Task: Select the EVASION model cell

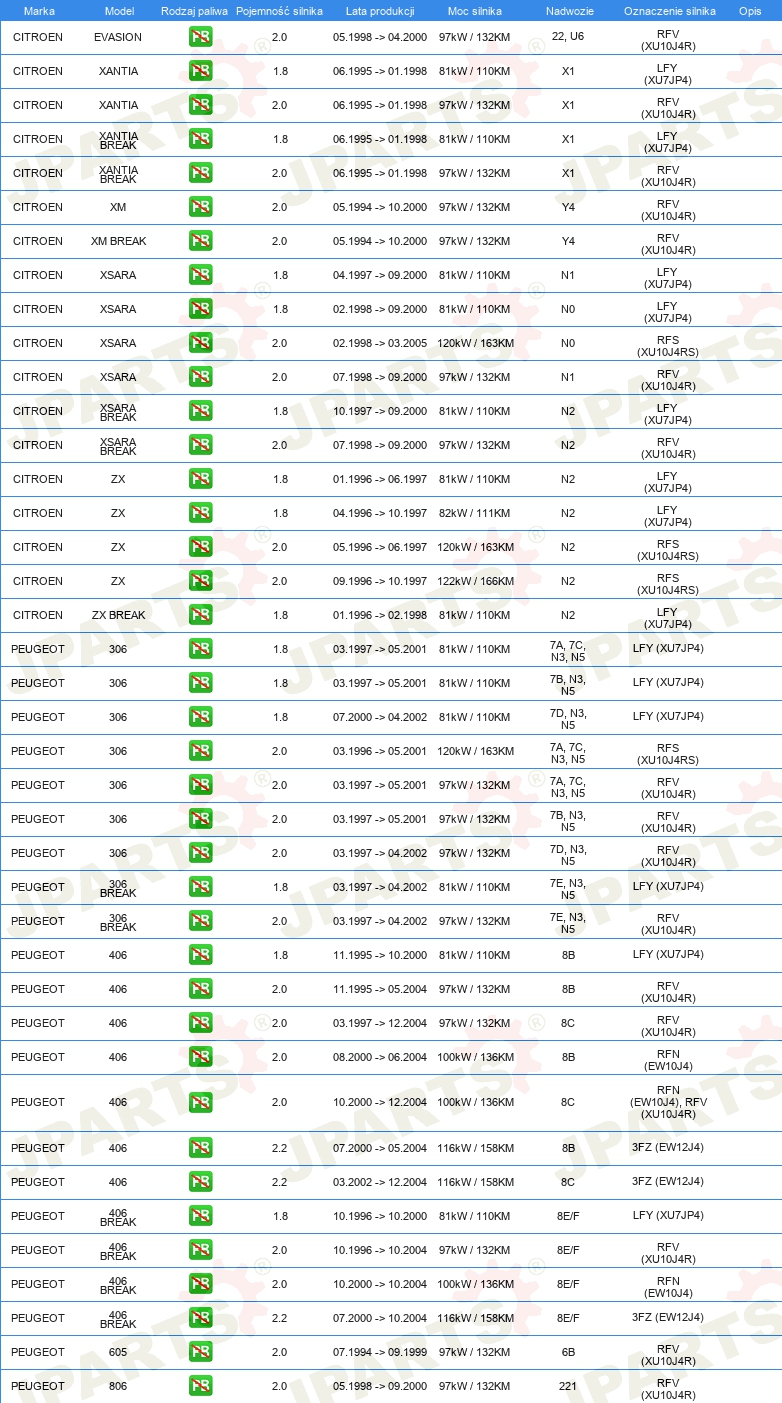Action: point(118,37)
